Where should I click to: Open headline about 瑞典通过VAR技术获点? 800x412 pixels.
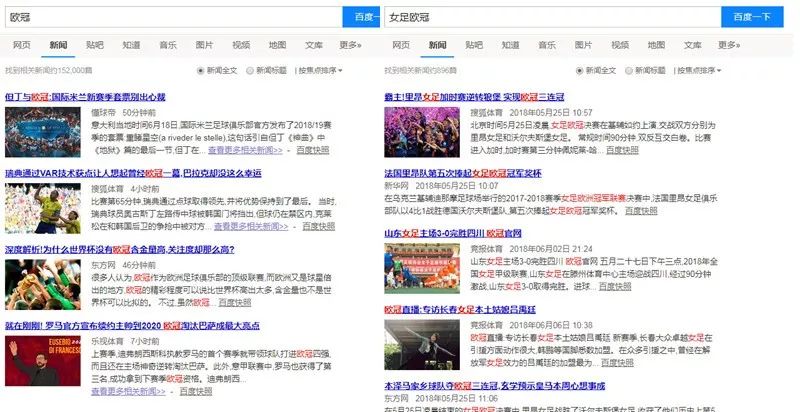(133, 173)
